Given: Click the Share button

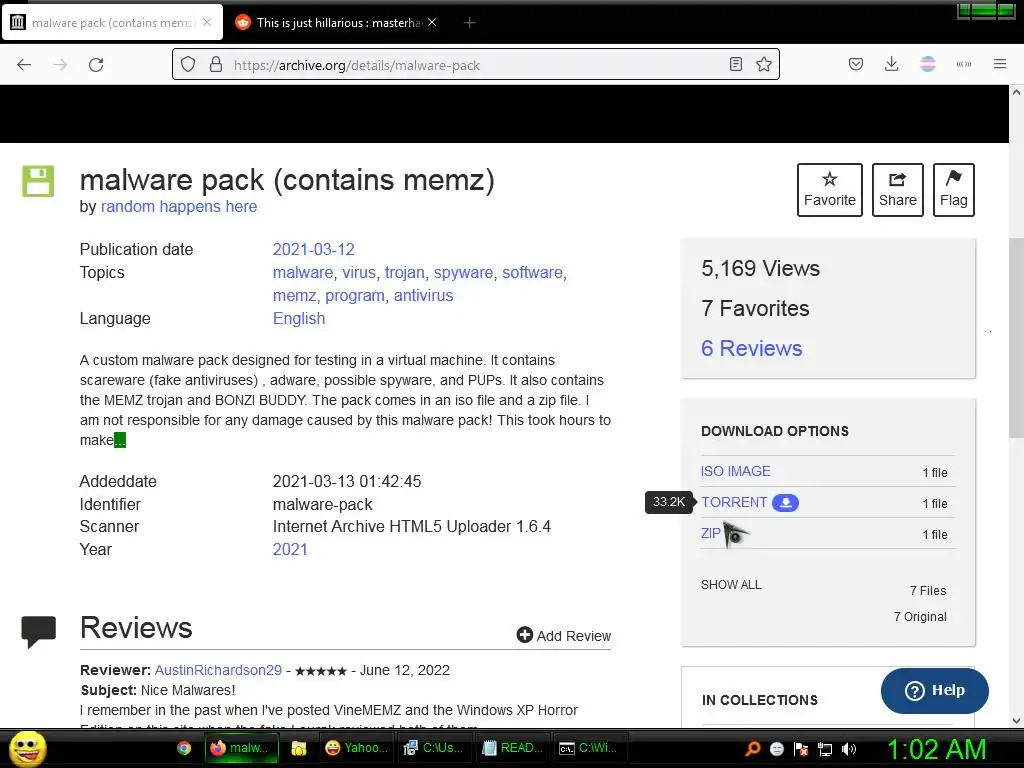Looking at the screenshot, I should point(897,189).
